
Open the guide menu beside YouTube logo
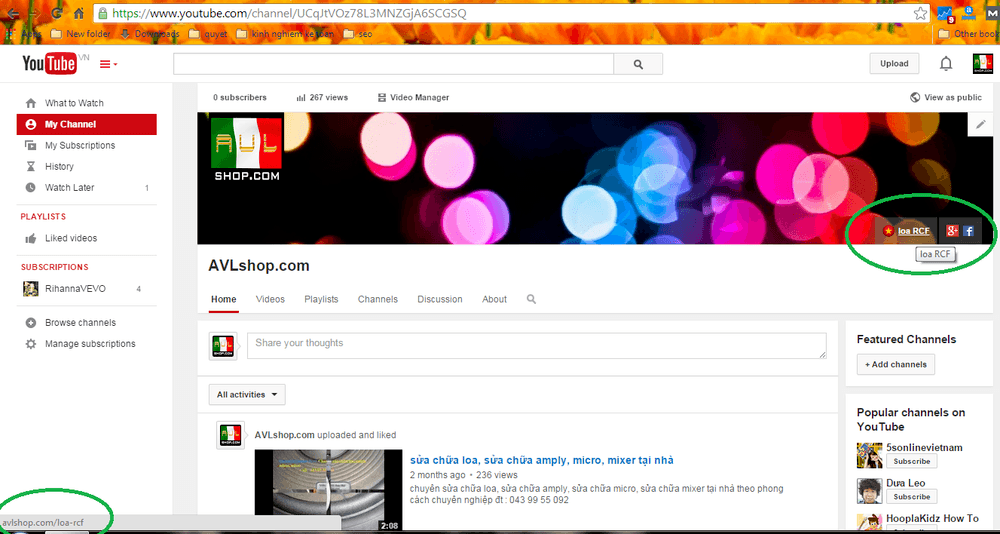(x=108, y=64)
